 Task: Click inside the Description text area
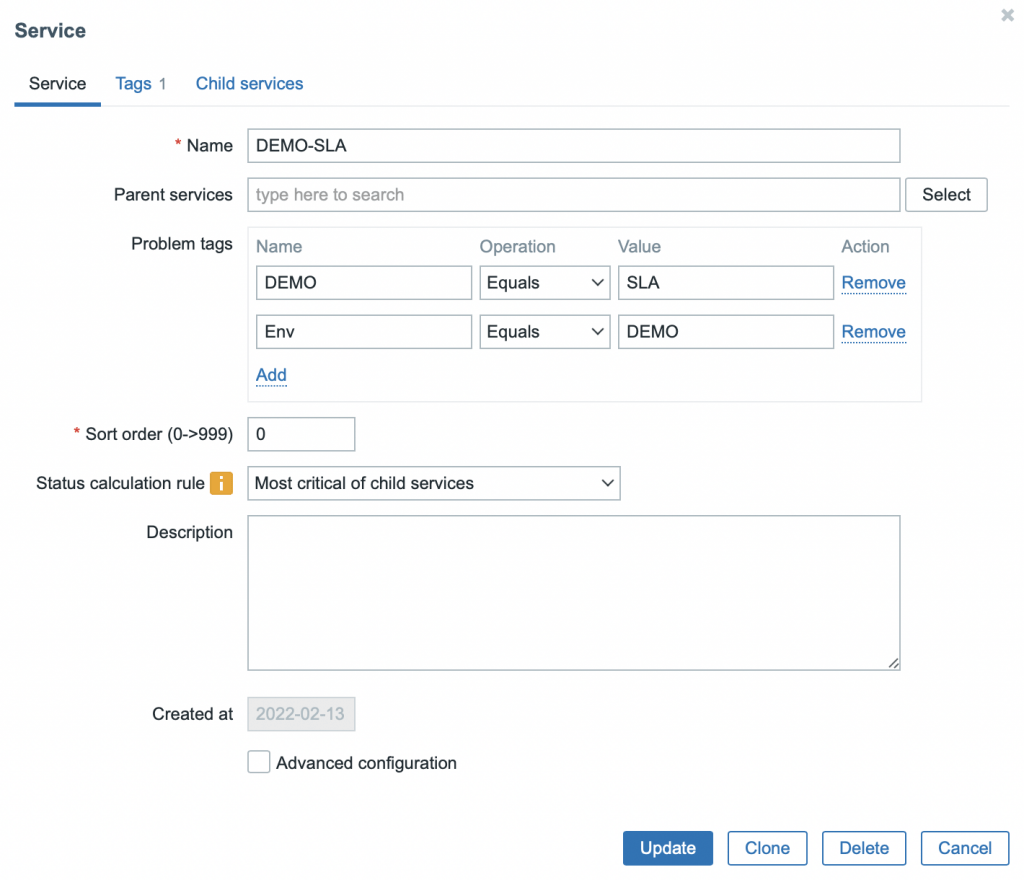pos(573,592)
